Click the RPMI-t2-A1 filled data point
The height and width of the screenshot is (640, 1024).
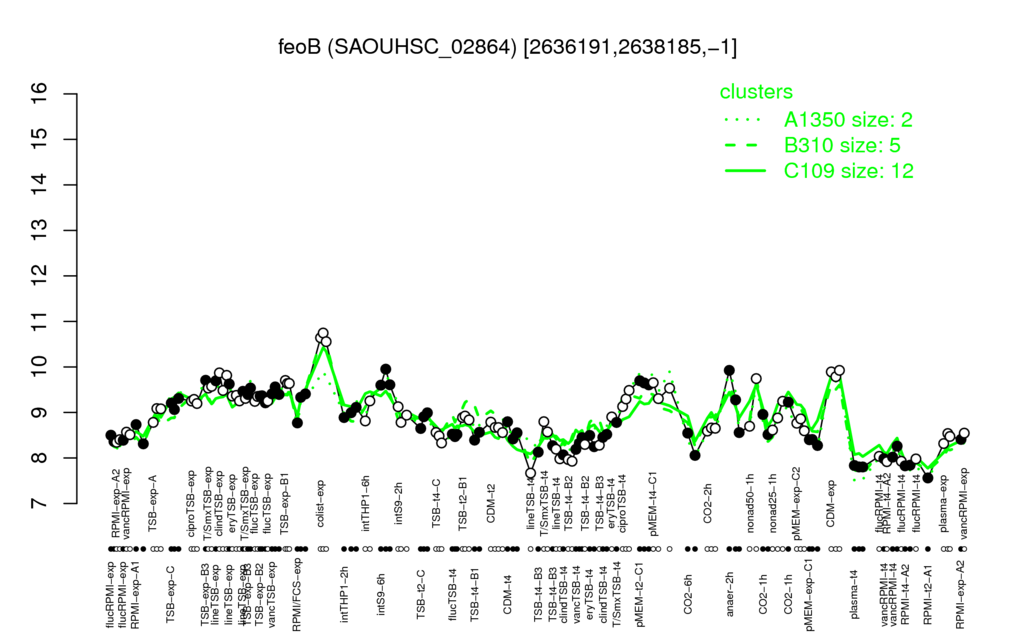click(928, 477)
